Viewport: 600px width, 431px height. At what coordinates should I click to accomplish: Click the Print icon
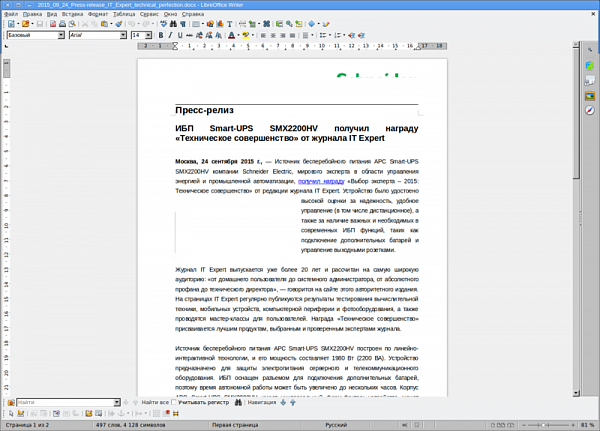coord(62,24)
